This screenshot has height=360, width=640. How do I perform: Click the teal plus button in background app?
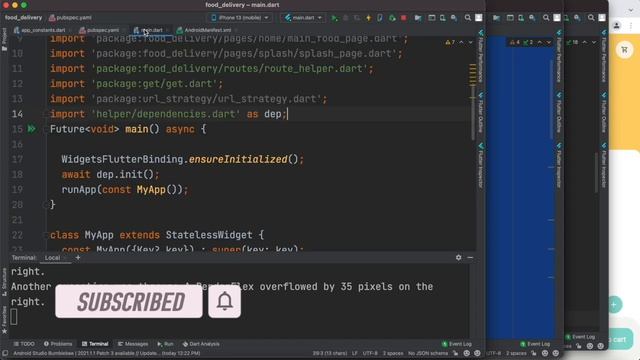click(613, 304)
